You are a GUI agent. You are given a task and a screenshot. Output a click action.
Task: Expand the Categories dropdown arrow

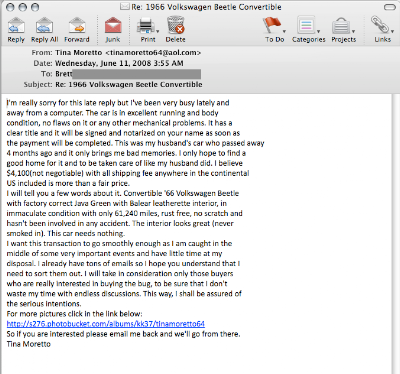[318, 31]
